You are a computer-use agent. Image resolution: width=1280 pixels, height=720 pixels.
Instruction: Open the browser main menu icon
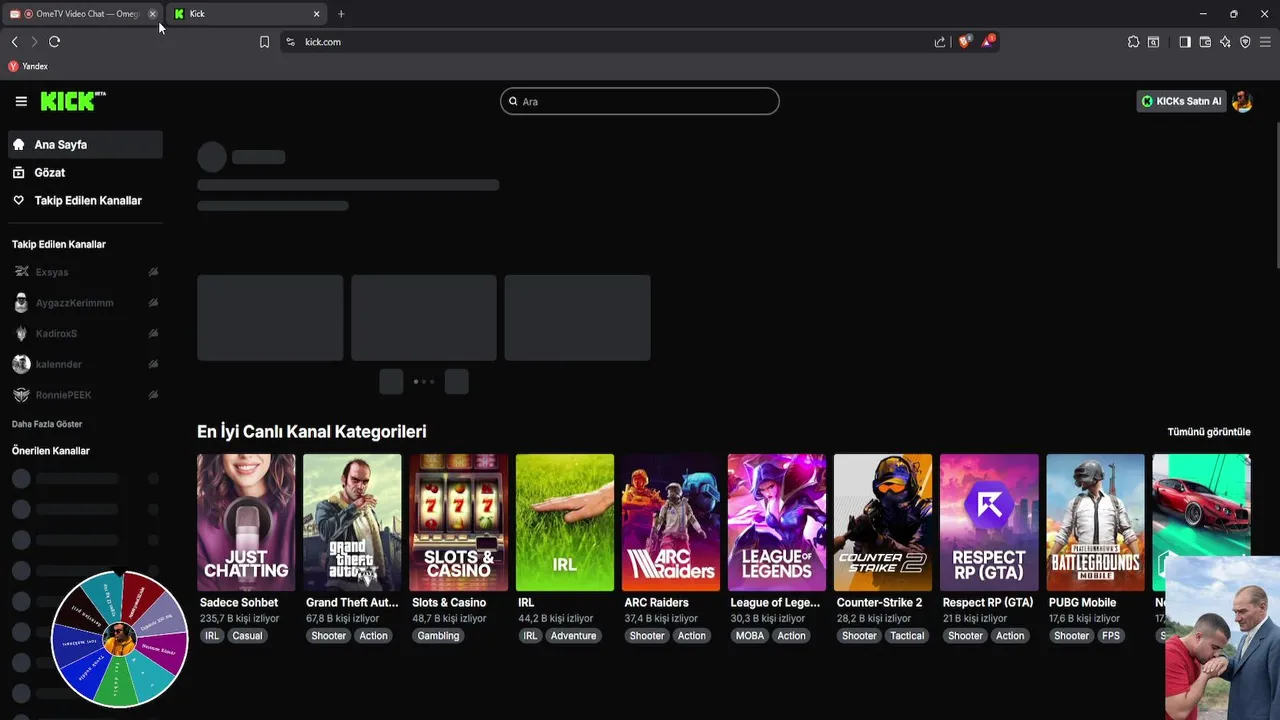pyautogui.click(x=1265, y=42)
